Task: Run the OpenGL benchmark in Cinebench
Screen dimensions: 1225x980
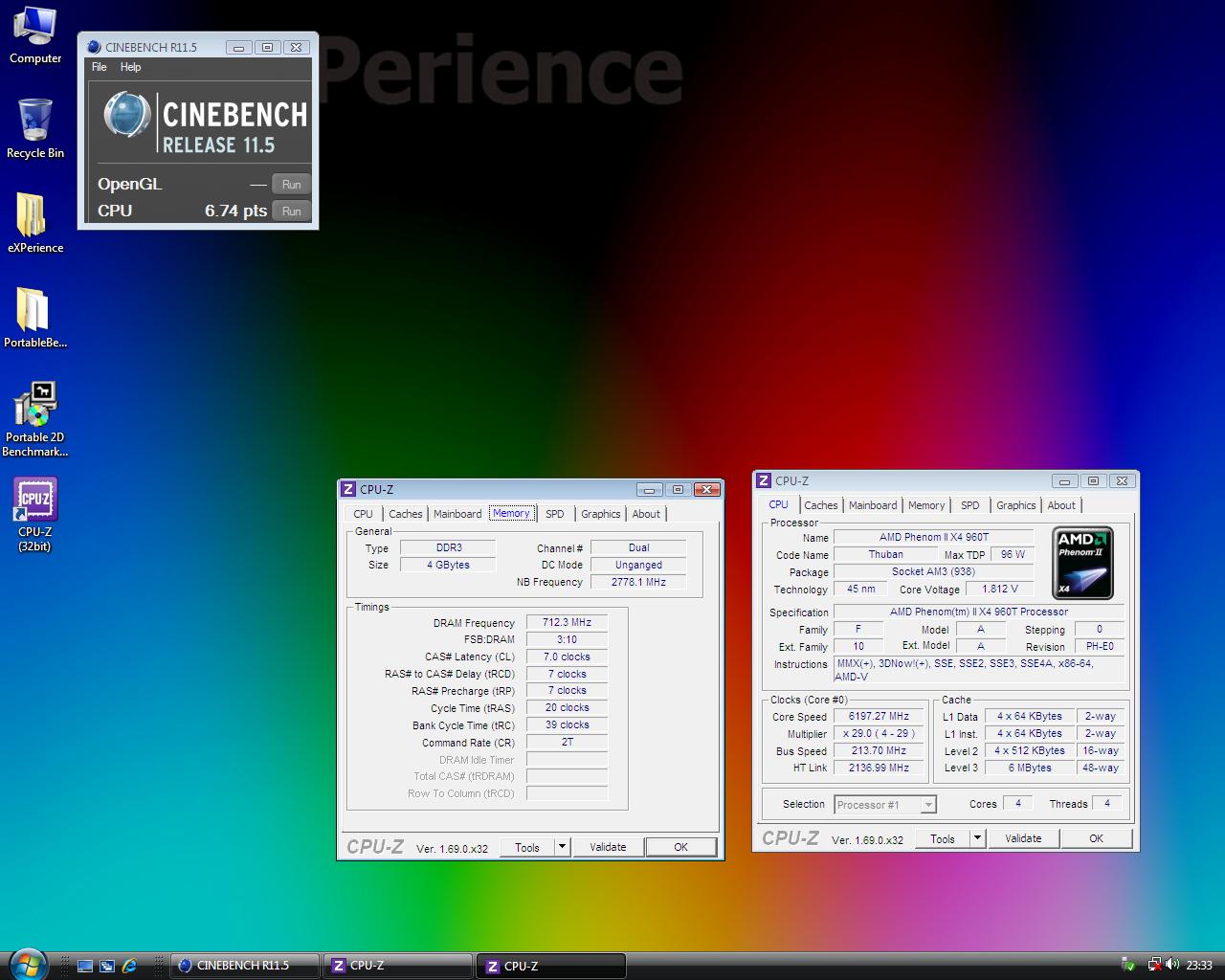Action: click(292, 185)
